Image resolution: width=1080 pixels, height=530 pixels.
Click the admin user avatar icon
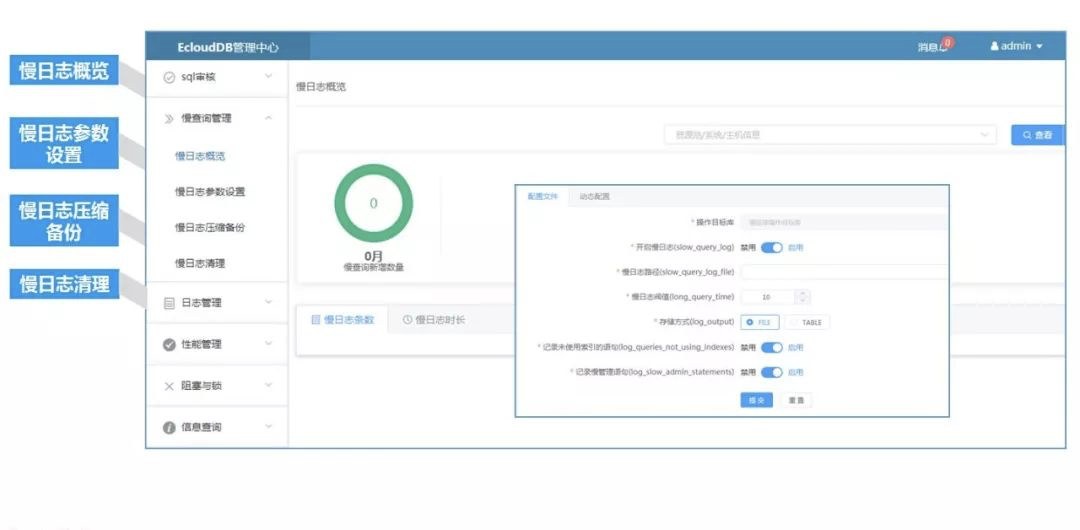point(995,46)
